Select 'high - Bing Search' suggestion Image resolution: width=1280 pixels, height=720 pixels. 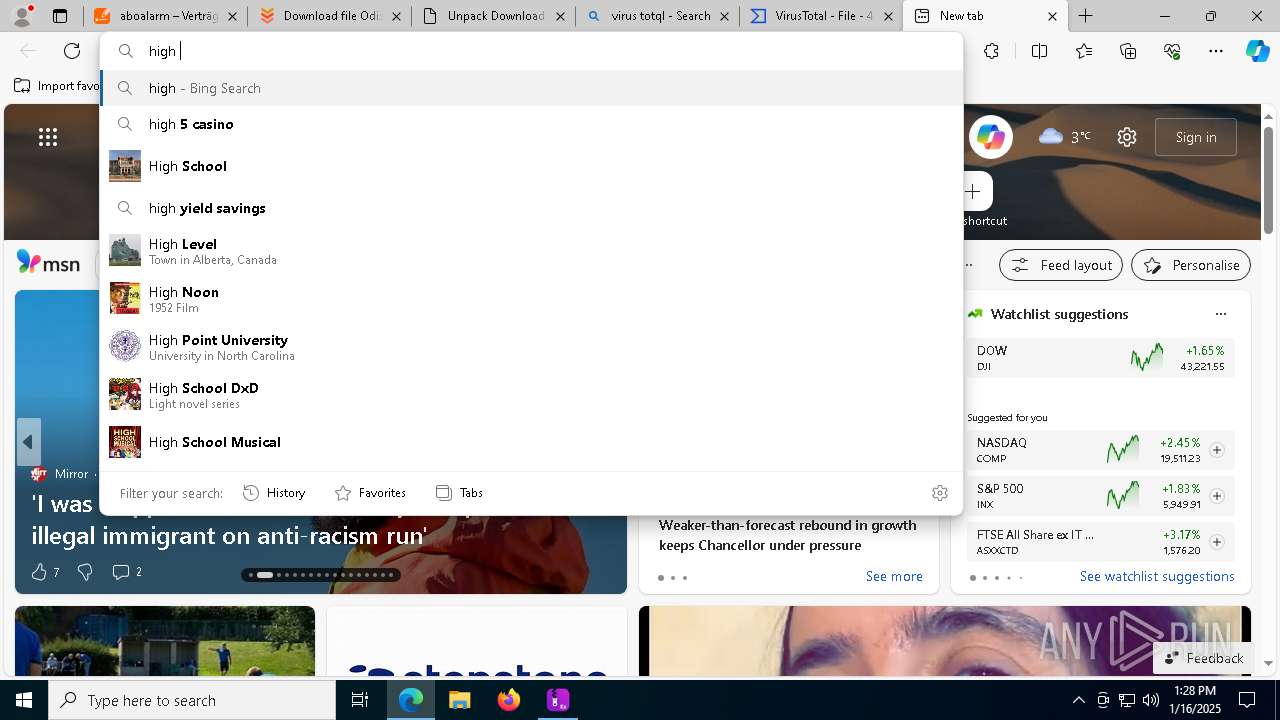coord(531,88)
